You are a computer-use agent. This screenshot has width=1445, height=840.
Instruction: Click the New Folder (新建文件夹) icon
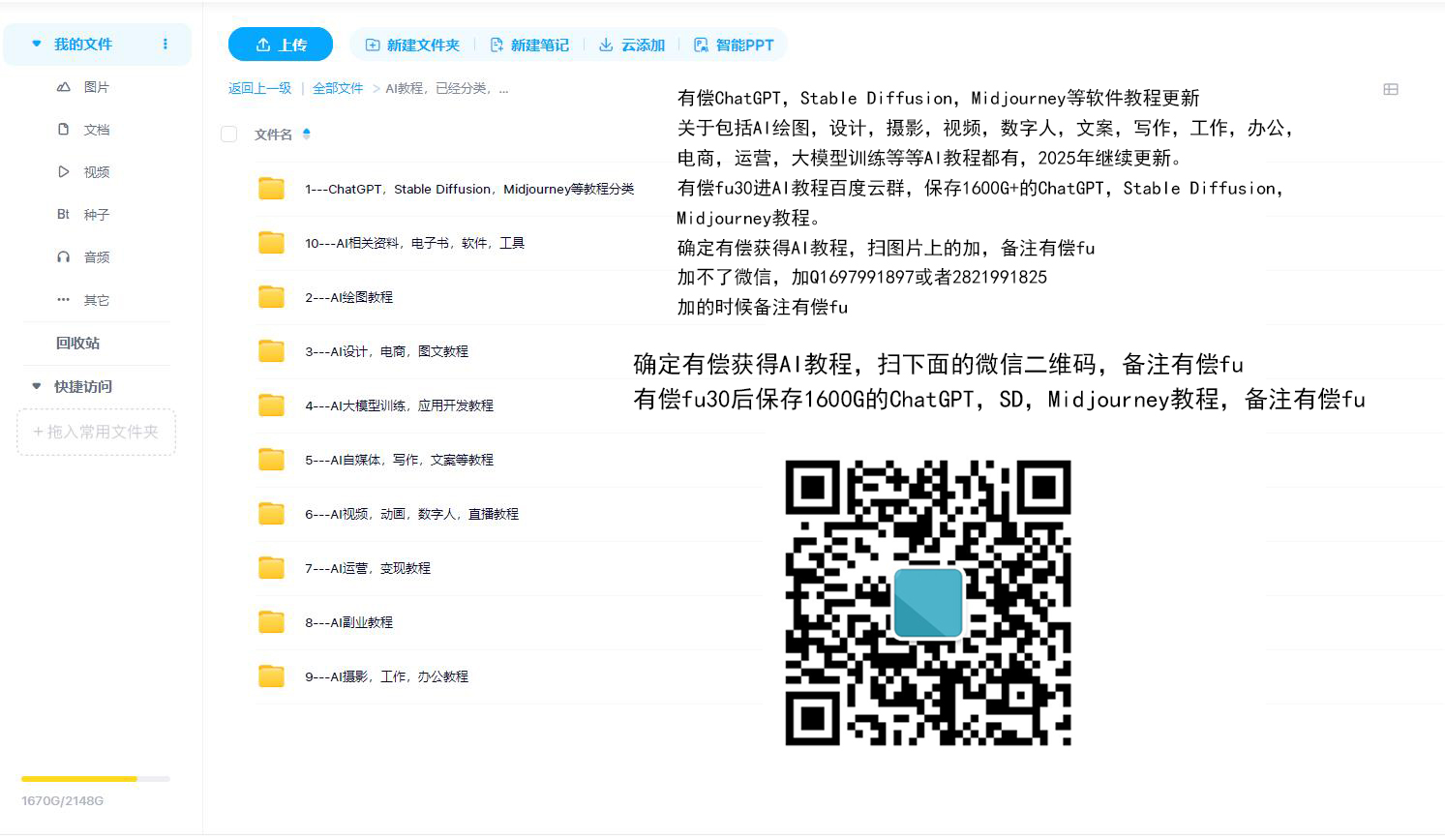pyautogui.click(x=373, y=45)
